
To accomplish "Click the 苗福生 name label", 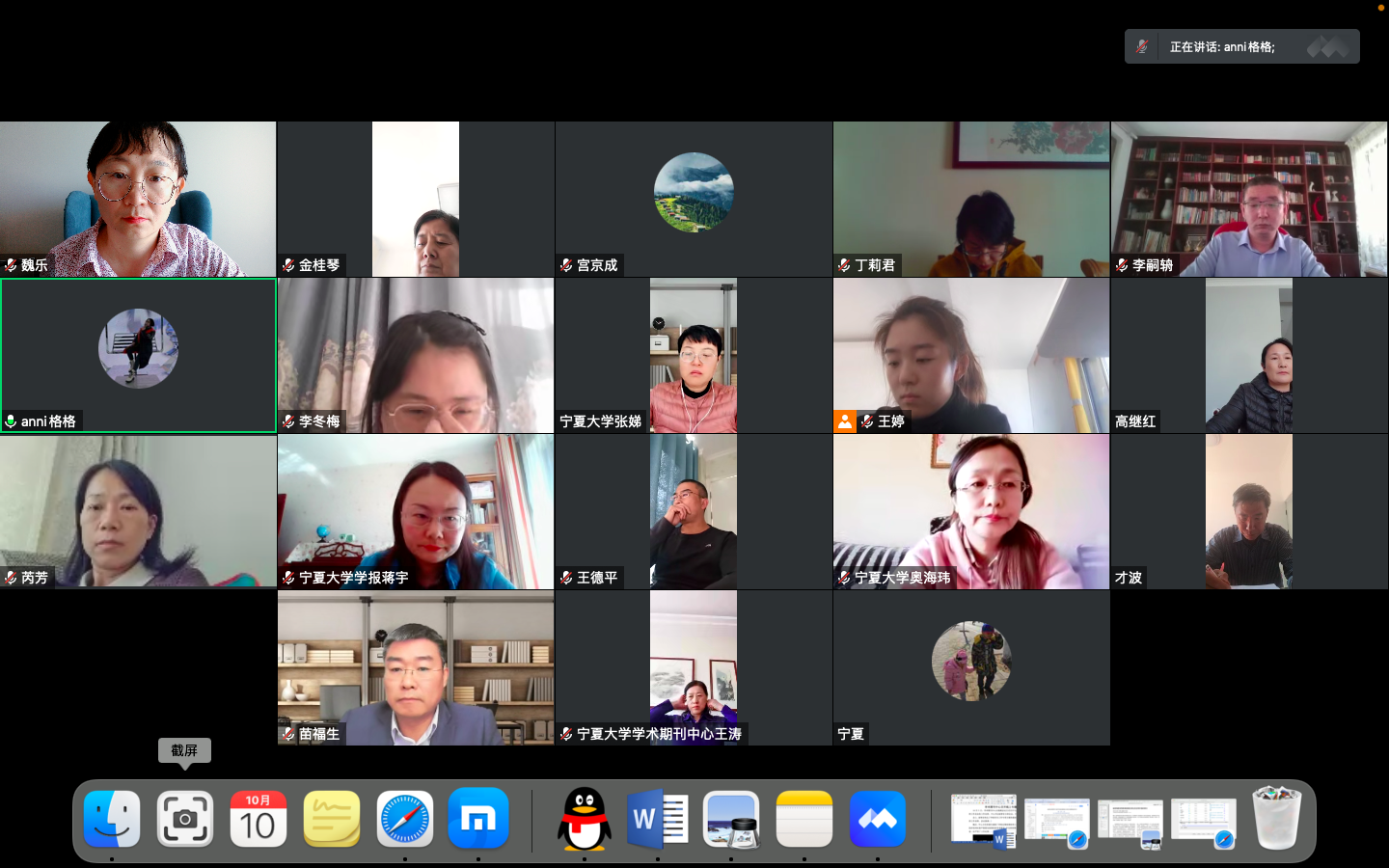I will tap(318, 734).
